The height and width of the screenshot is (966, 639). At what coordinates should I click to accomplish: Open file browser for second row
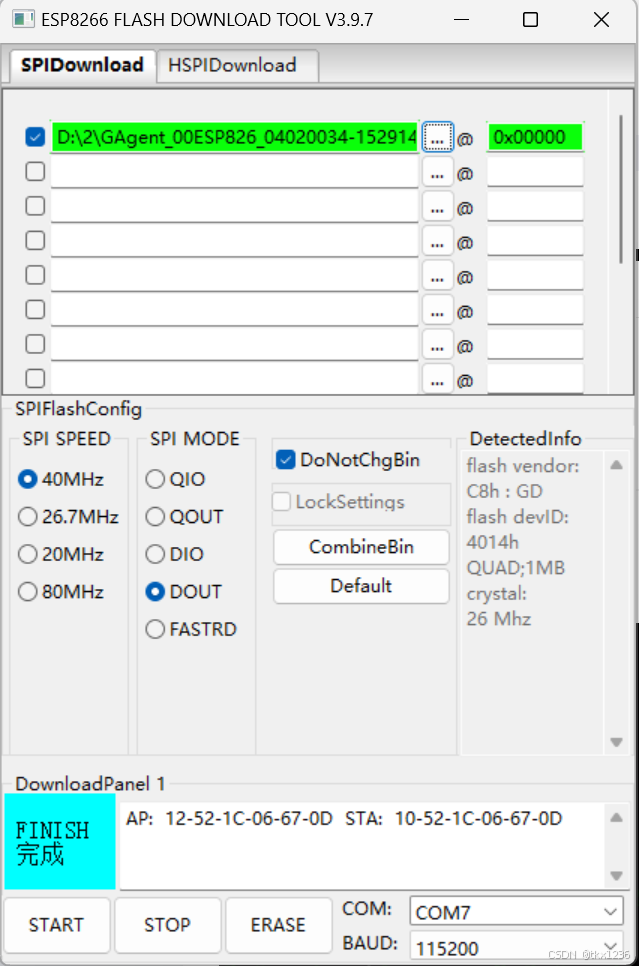coord(438,172)
